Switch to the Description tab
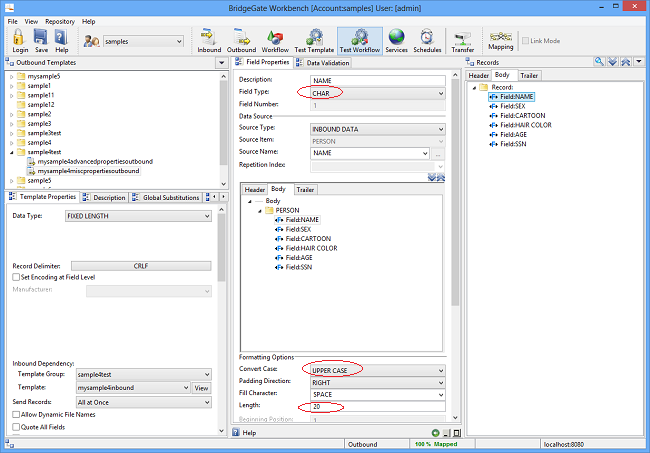 (104, 198)
